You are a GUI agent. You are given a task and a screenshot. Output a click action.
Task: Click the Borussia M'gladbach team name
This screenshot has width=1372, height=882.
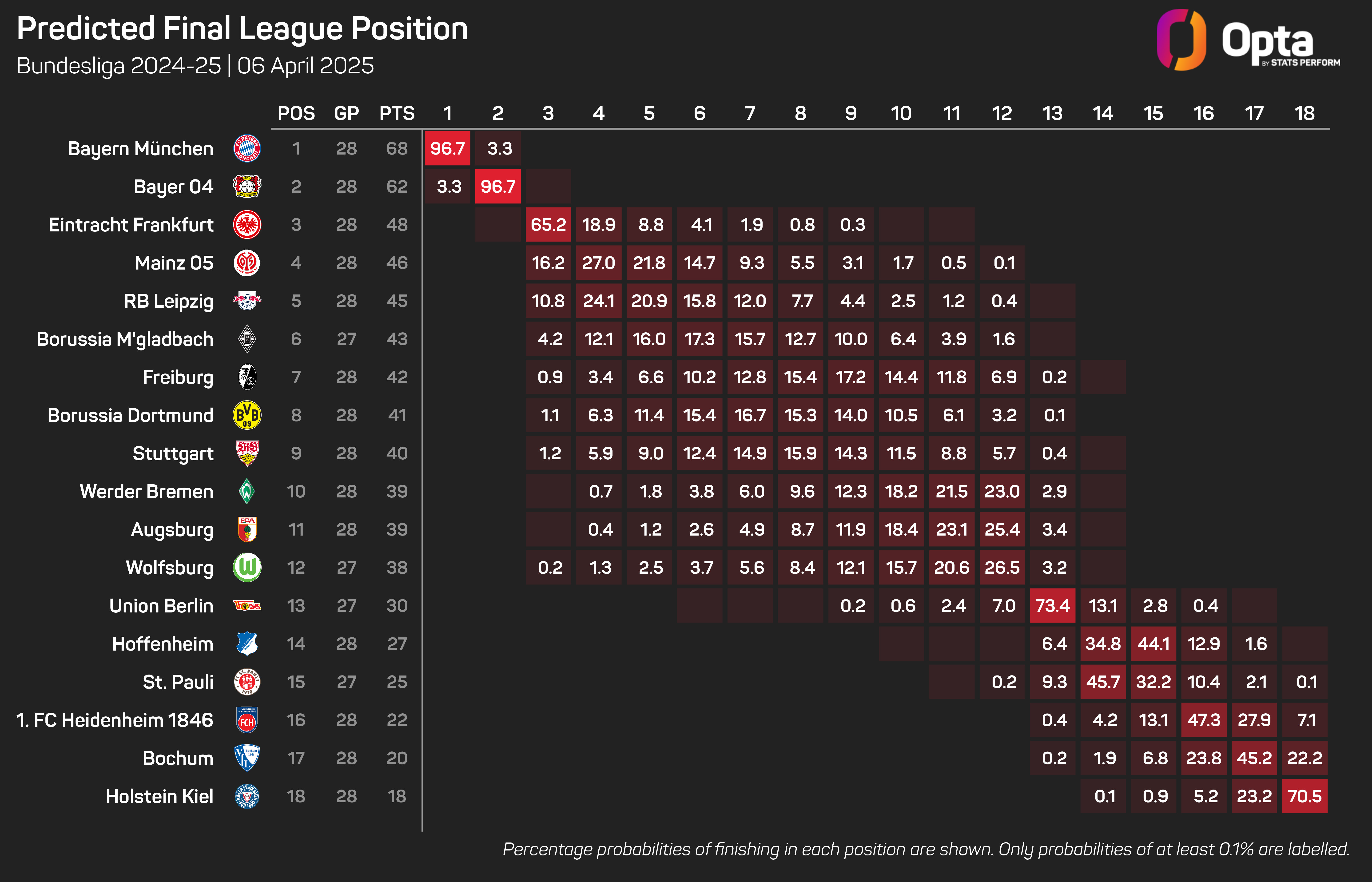(125, 339)
